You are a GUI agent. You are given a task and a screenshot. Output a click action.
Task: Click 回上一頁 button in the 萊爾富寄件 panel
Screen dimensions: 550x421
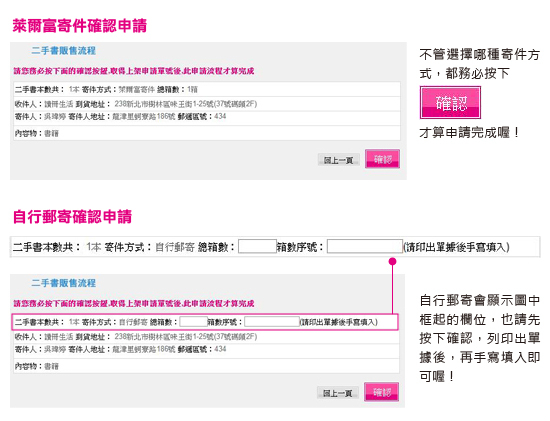click(338, 160)
